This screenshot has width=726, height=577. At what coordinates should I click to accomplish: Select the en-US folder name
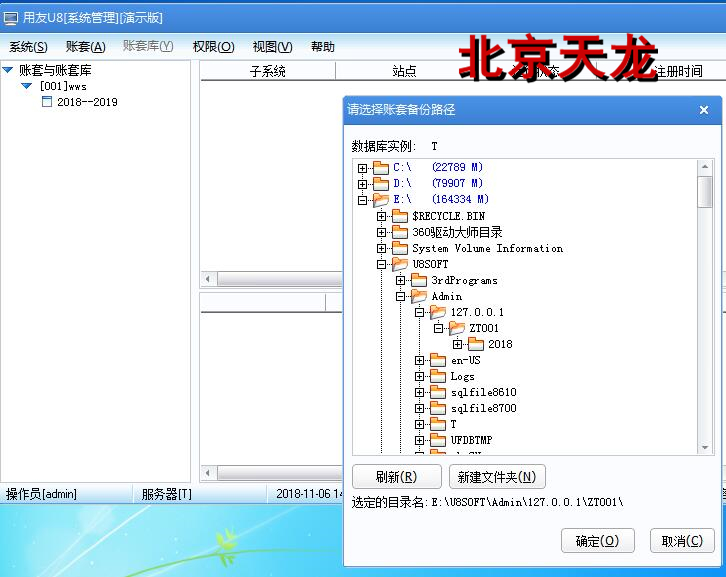pyautogui.click(x=466, y=360)
